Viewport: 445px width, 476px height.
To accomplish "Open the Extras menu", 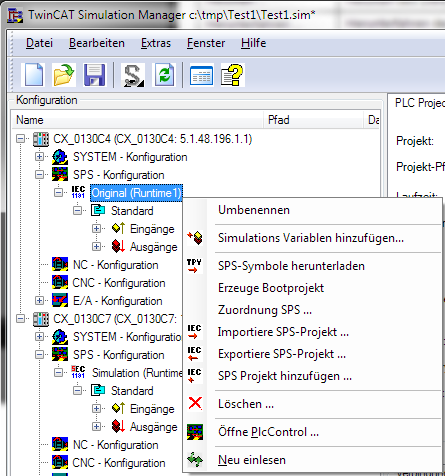I will pos(156,43).
